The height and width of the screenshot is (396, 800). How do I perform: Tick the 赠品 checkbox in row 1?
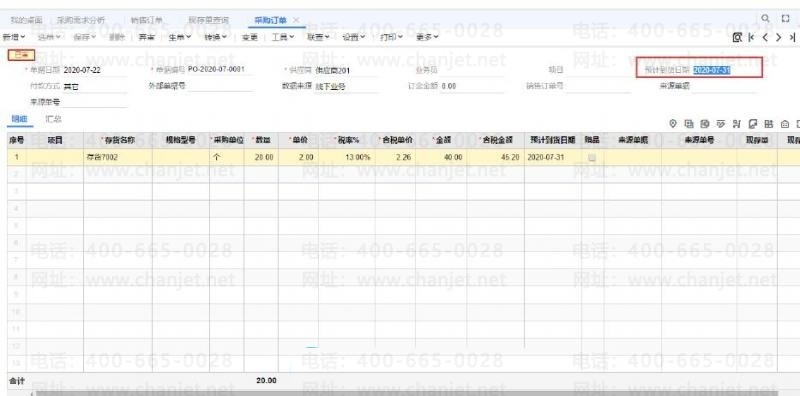tap(592, 158)
